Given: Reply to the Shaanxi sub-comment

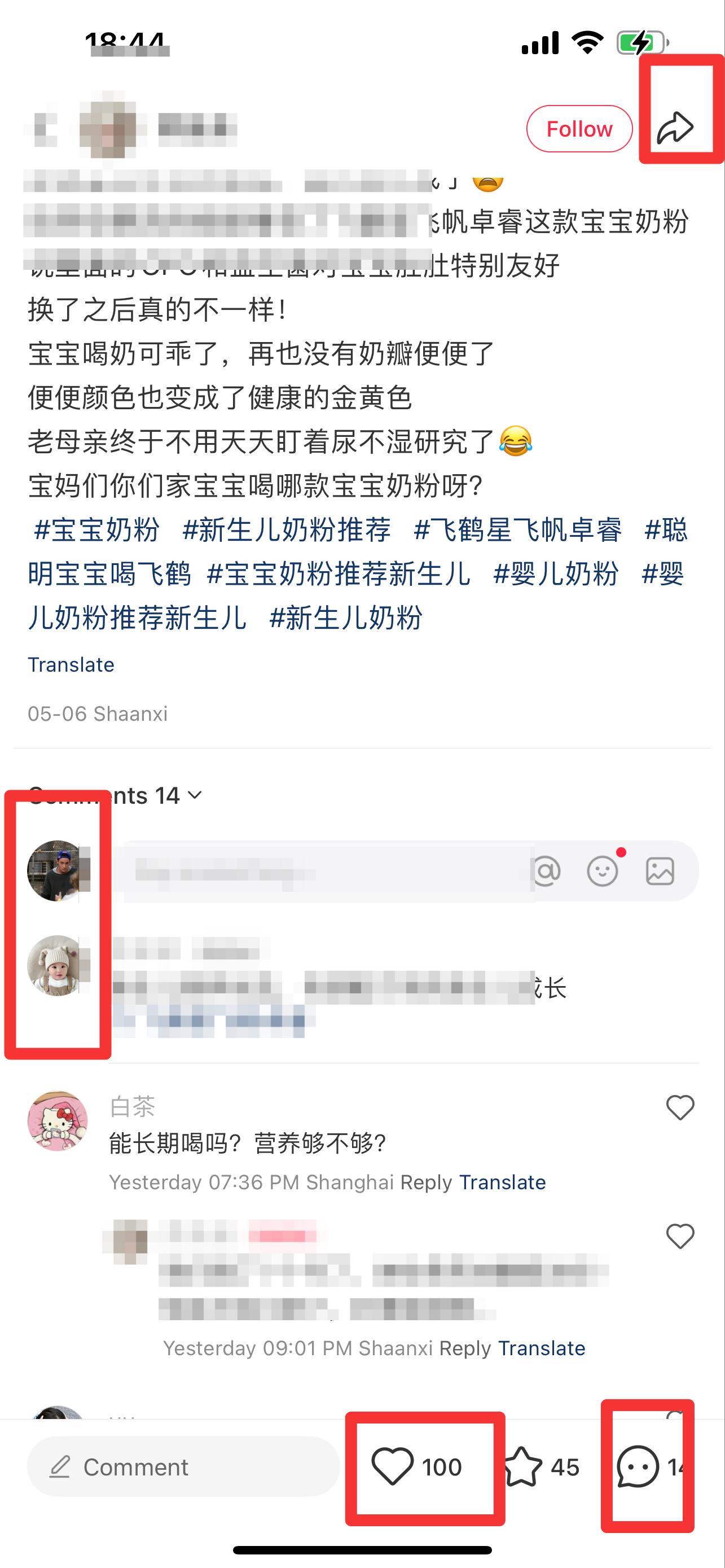Looking at the screenshot, I should tap(465, 1348).
